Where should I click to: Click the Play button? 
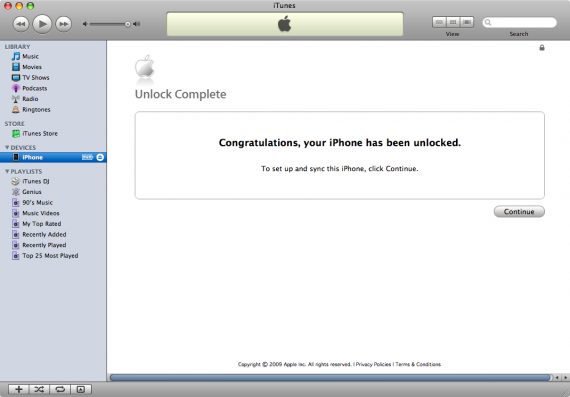click(x=42, y=24)
